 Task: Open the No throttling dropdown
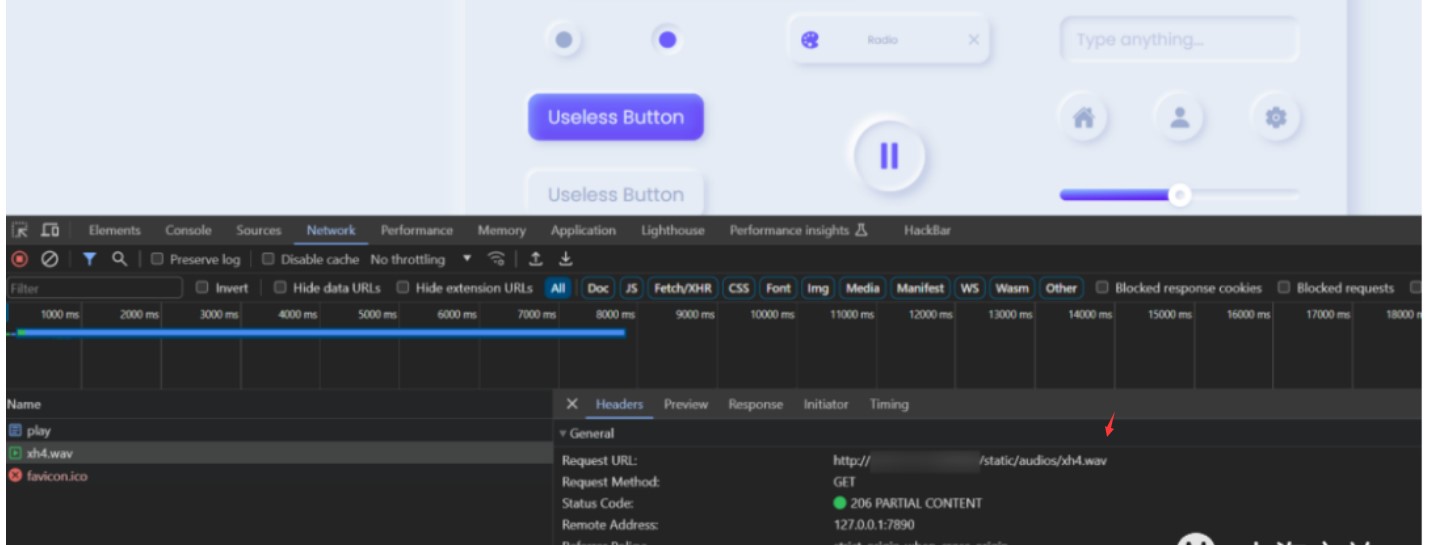click(420, 259)
